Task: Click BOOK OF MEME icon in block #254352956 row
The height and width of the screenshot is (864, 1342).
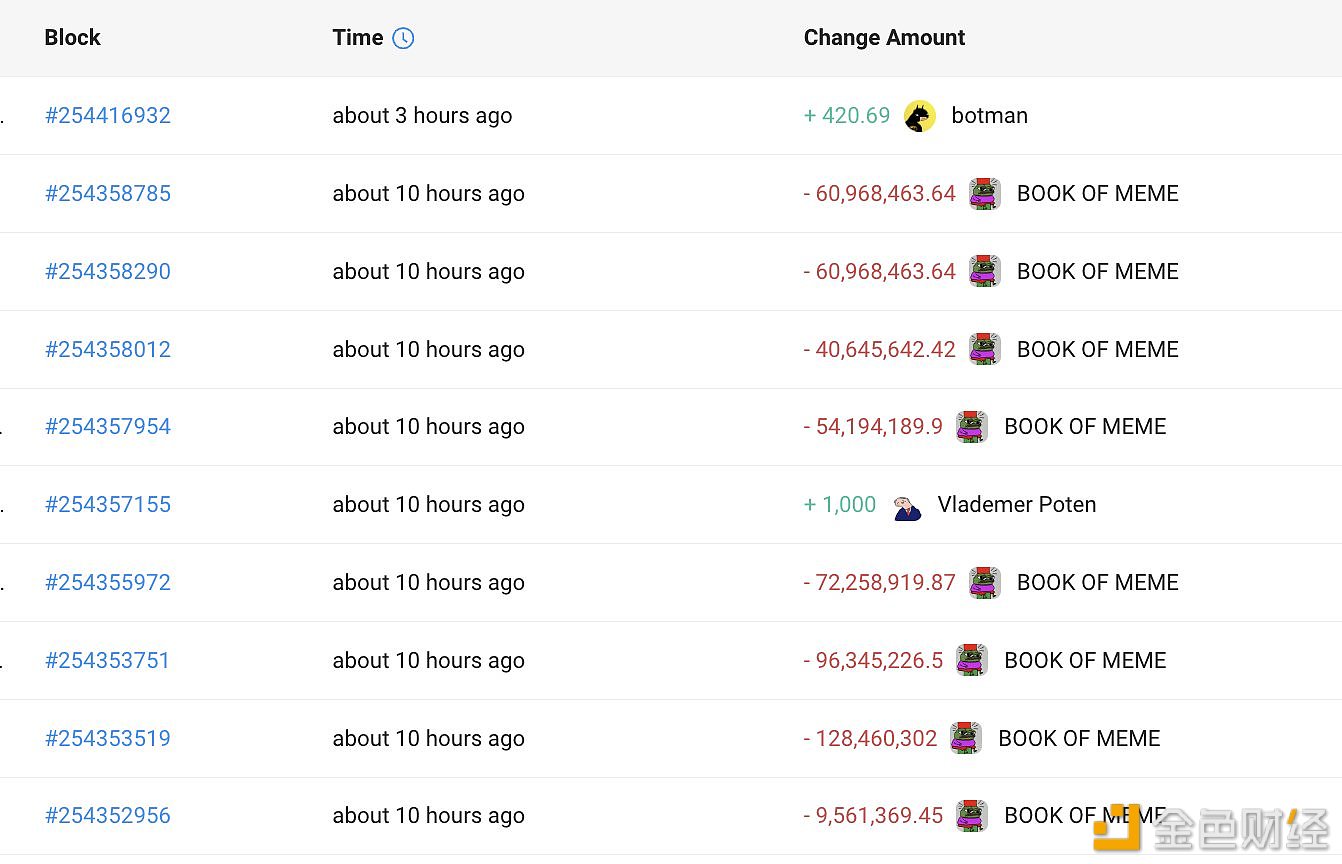Action: point(972,816)
